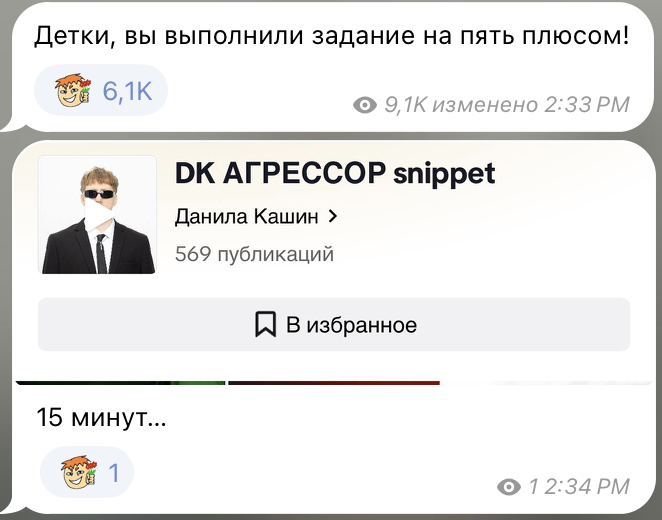
Task: Expand the chevron next to Данила Кашин
Action: [x=333, y=217]
